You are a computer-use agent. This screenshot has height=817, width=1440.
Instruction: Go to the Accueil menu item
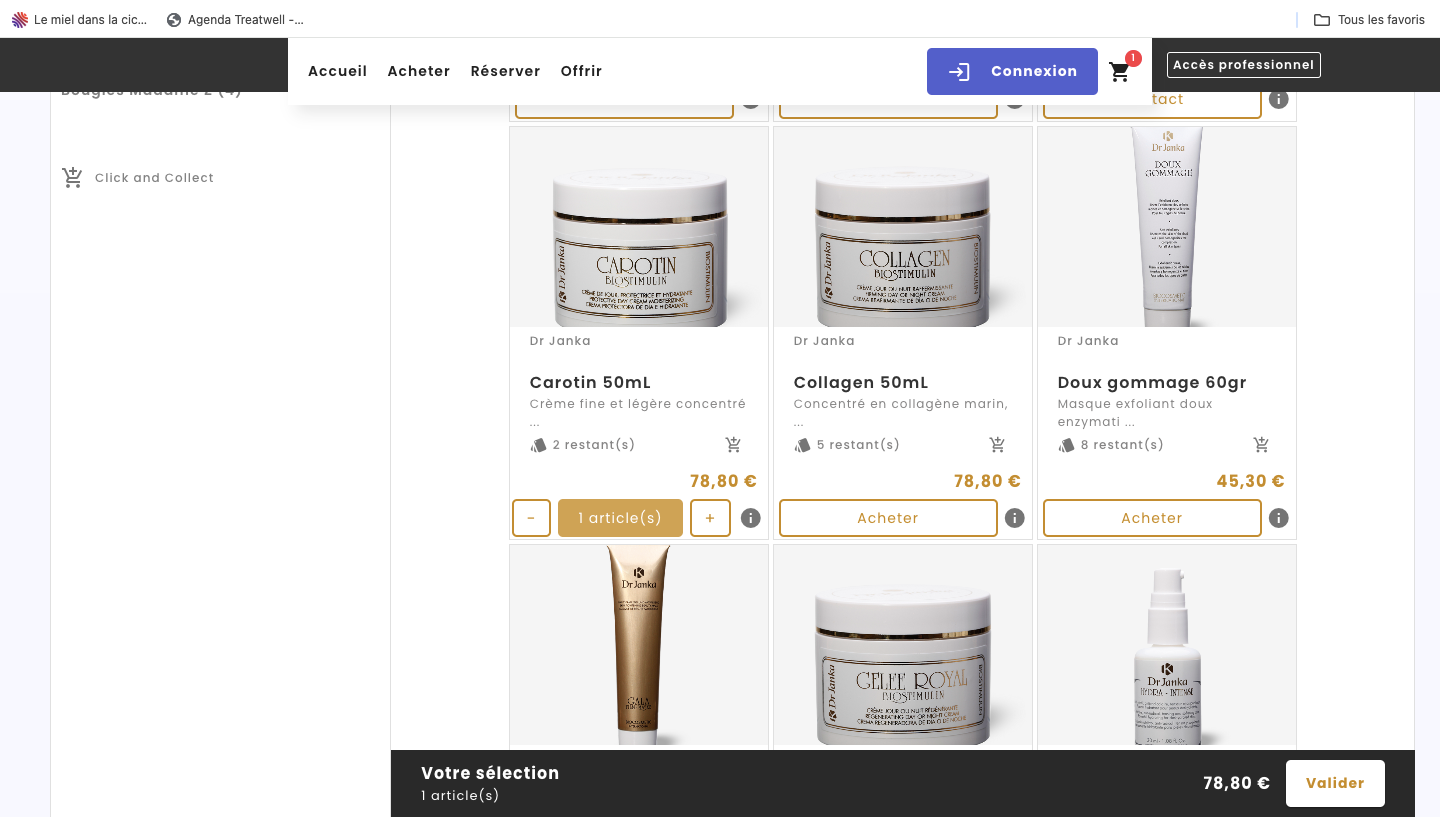[x=338, y=71]
